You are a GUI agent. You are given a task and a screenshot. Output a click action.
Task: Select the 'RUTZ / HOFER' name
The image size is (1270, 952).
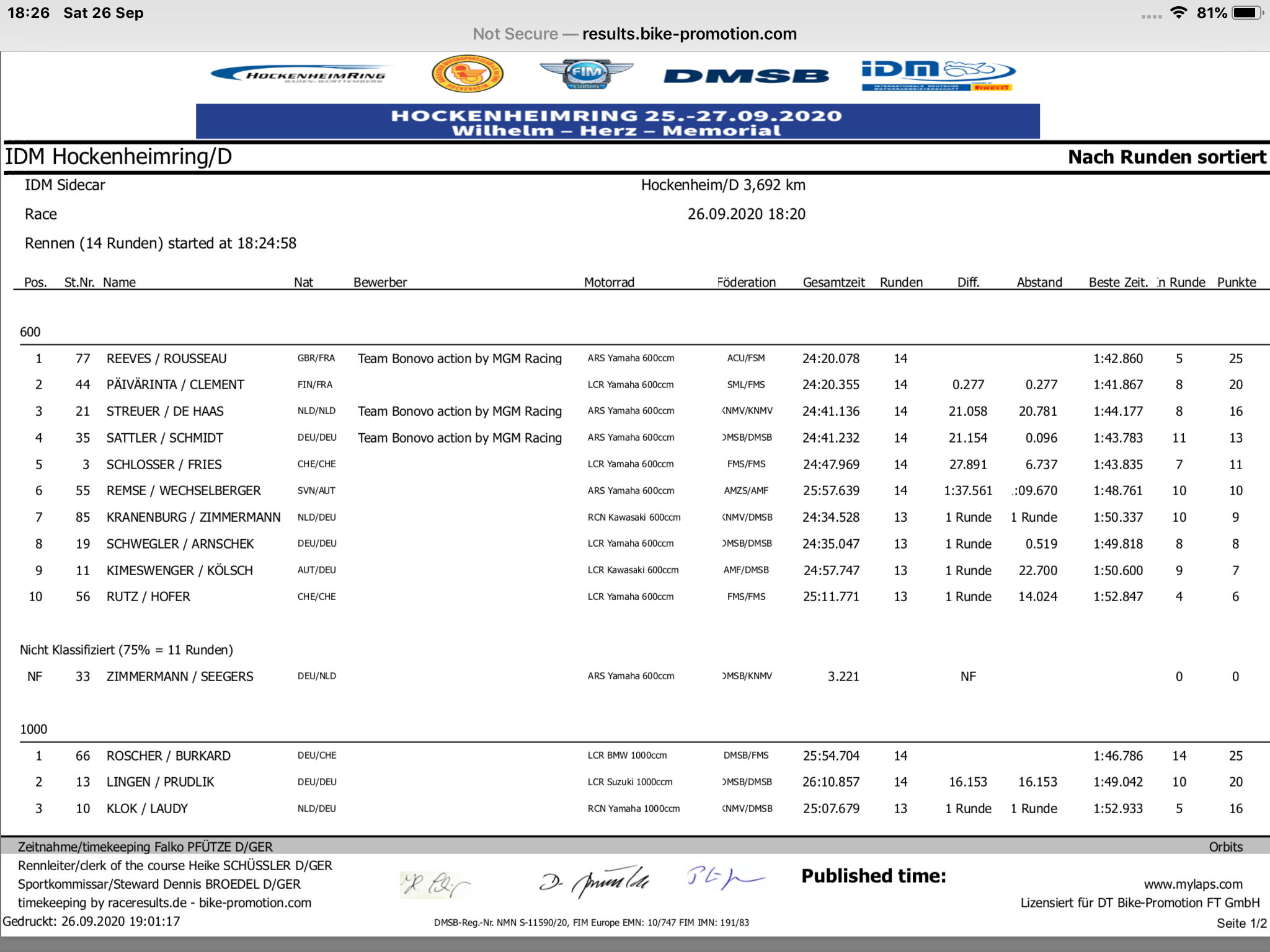click(x=148, y=596)
